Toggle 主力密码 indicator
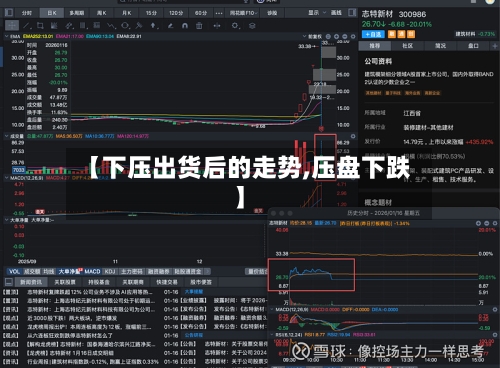Screen dimensions: 500x368 pyautogui.click(x=131, y=272)
